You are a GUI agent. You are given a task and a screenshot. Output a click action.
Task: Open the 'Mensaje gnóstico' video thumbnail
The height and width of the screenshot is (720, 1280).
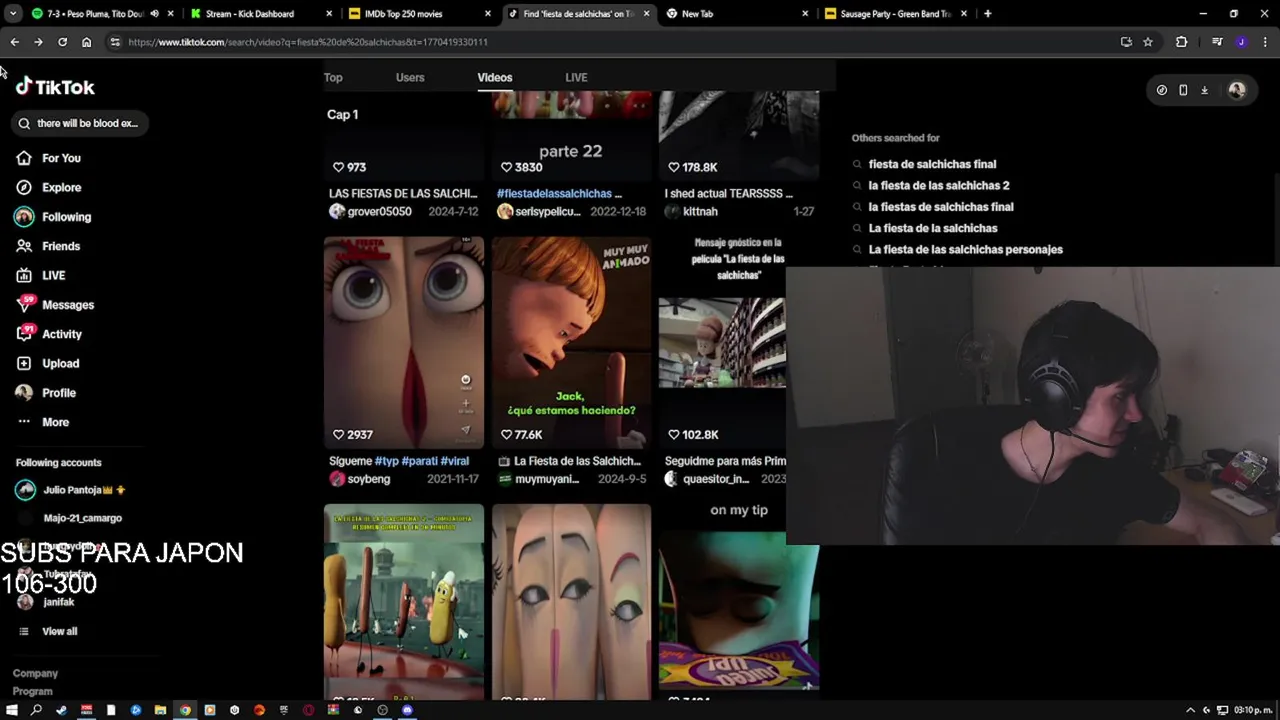[x=722, y=342]
